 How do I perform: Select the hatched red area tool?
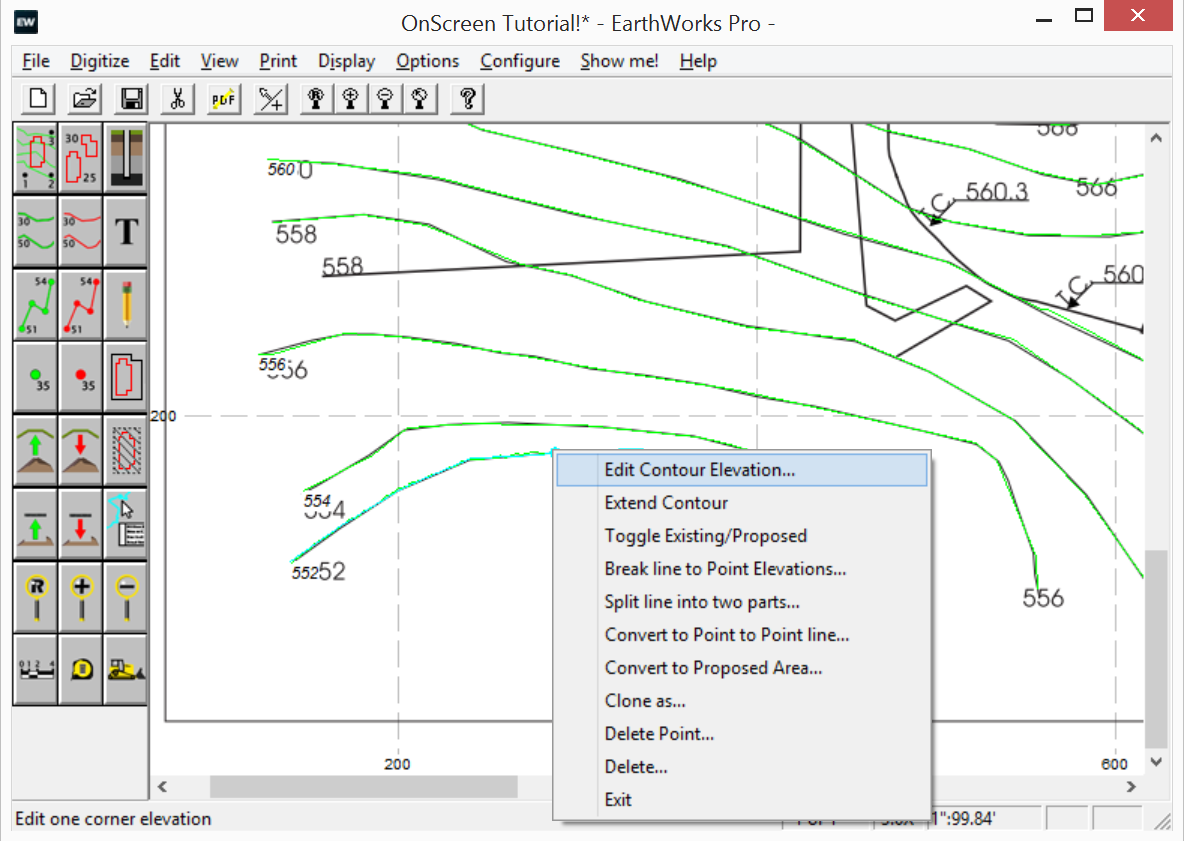click(126, 451)
